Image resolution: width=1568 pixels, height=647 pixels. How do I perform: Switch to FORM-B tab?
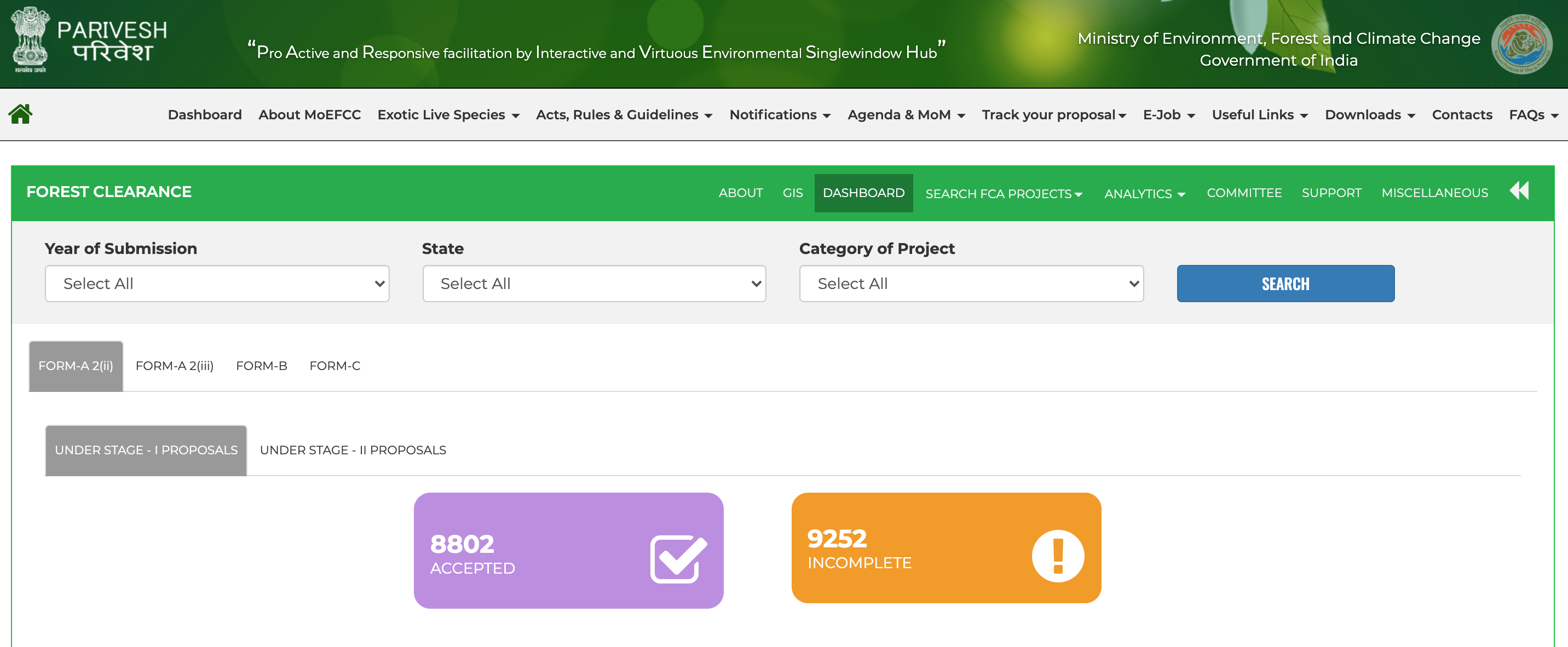261,366
